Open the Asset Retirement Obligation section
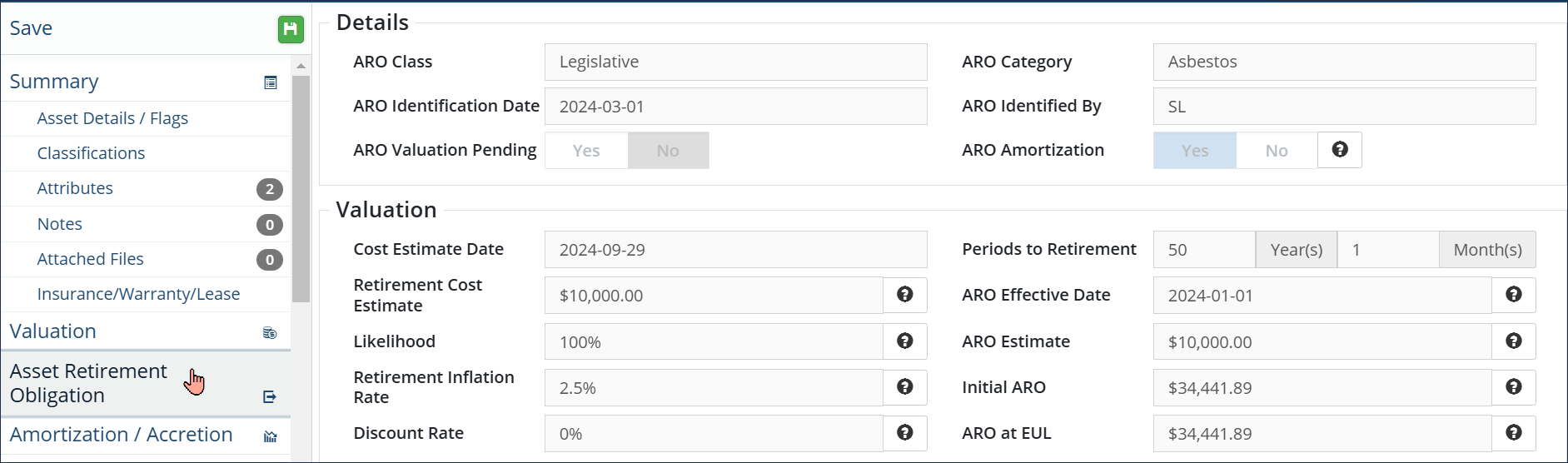Viewport: 1568px width, 463px height. 88,383
